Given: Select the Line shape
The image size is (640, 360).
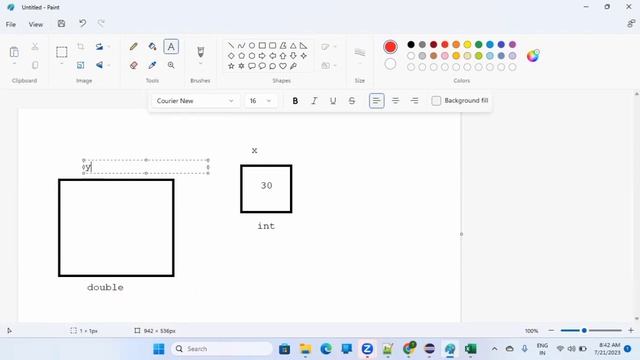Looking at the screenshot, I should 231,45.
